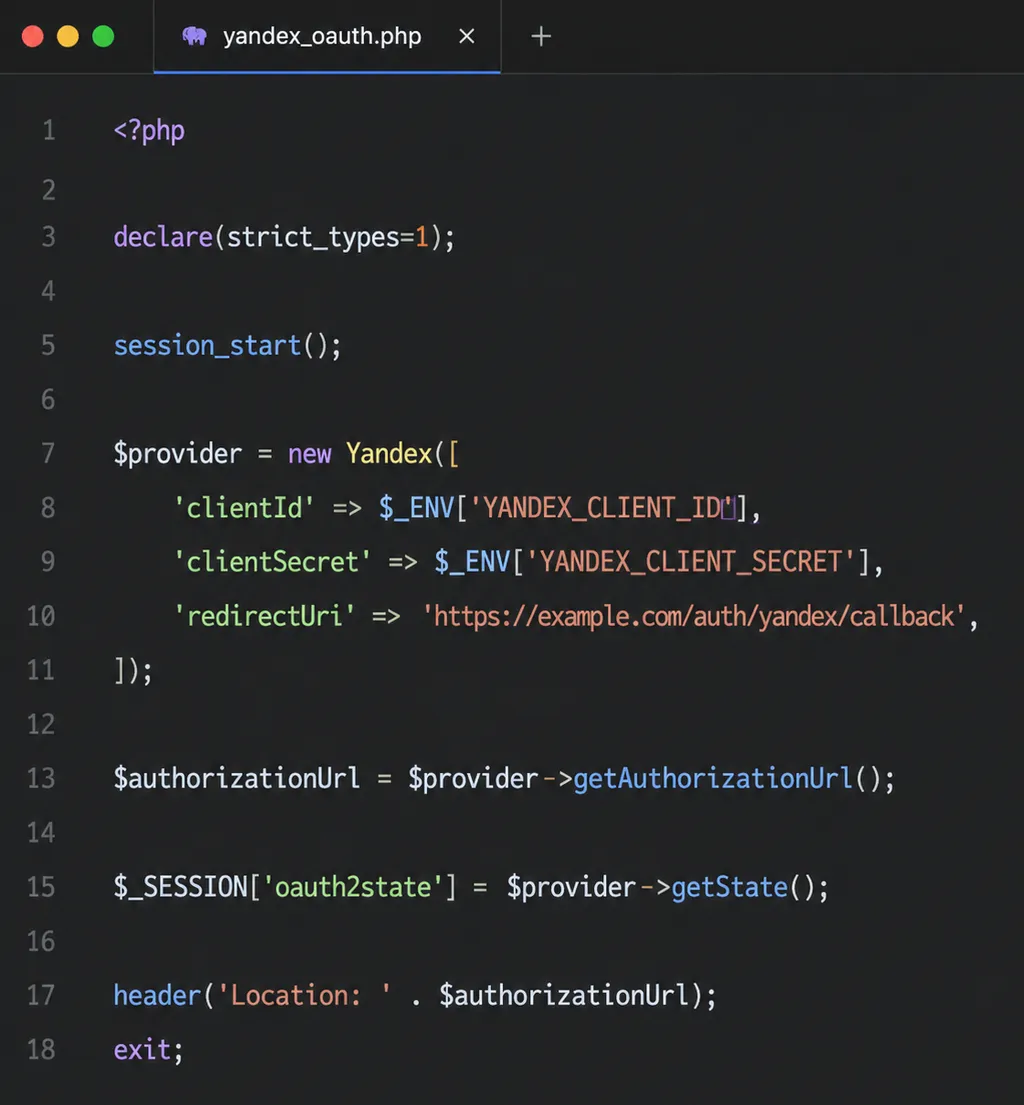Click the 'clientSecret' array key
This screenshot has height=1105, width=1024.
click(x=272, y=562)
